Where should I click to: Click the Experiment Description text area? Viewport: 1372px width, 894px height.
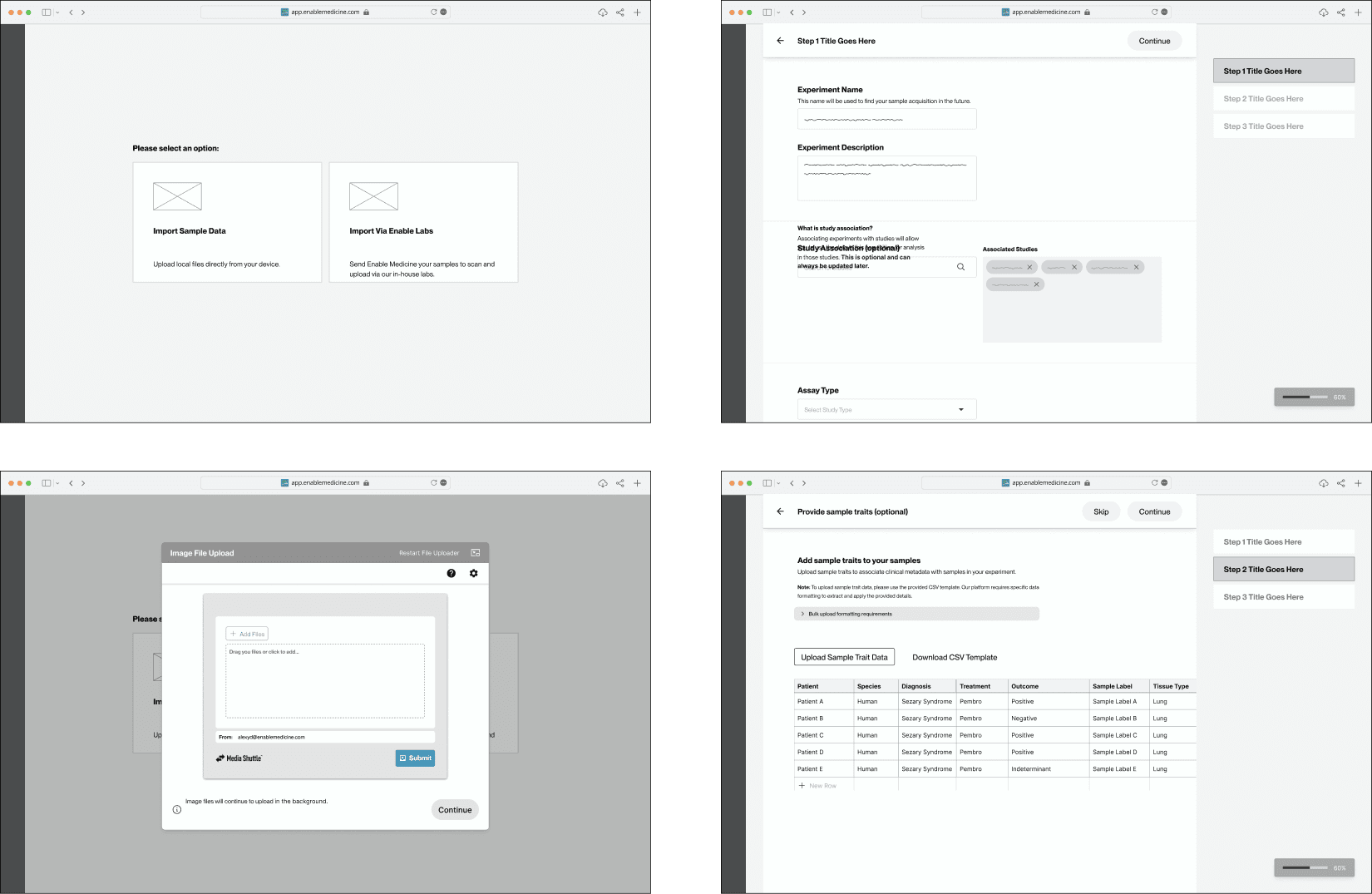point(886,178)
